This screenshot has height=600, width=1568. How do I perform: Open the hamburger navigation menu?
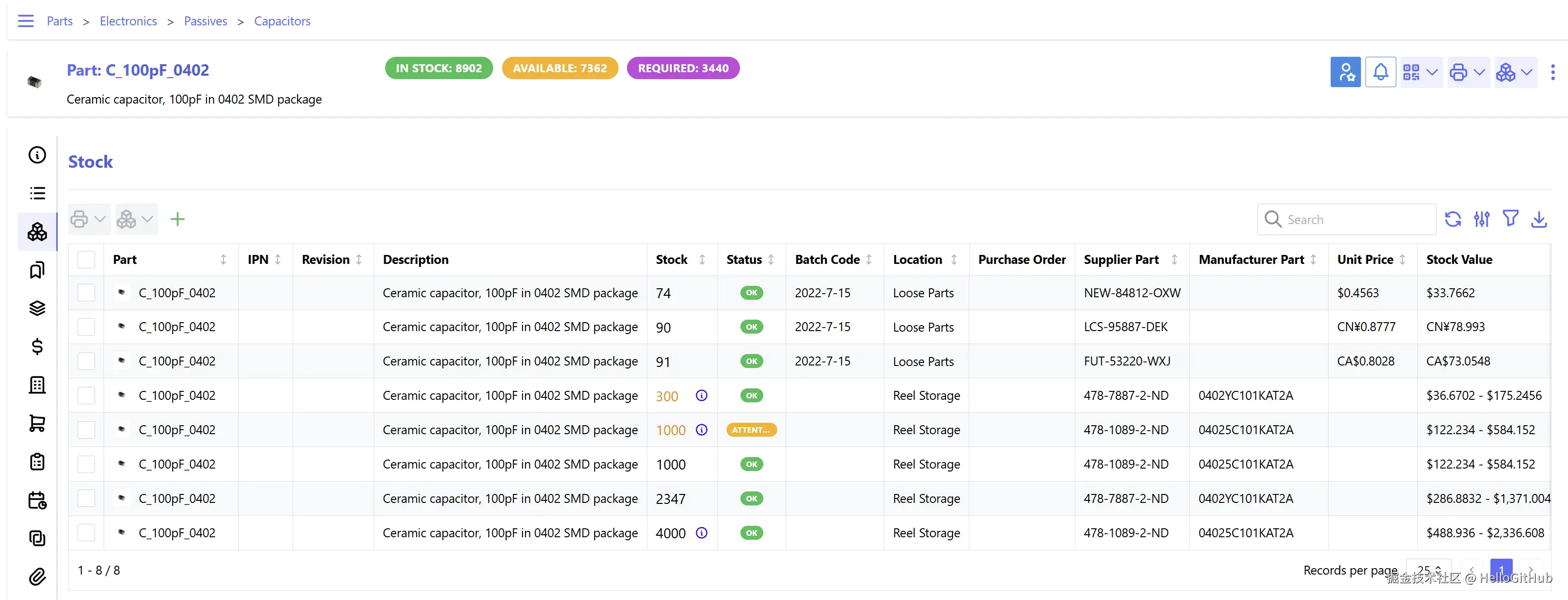tap(25, 21)
